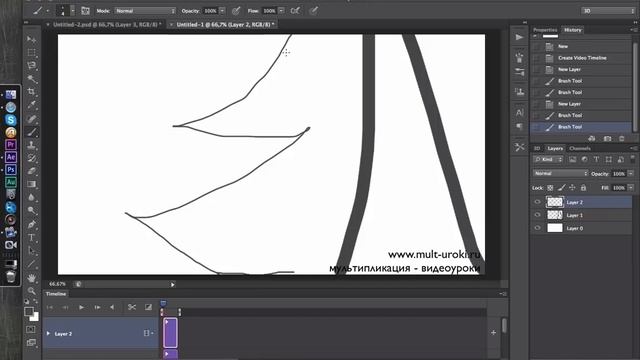Viewport: 640px width, 360px height.
Task: Switch to the 3D panel tab
Action: pyautogui.click(x=537, y=148)
